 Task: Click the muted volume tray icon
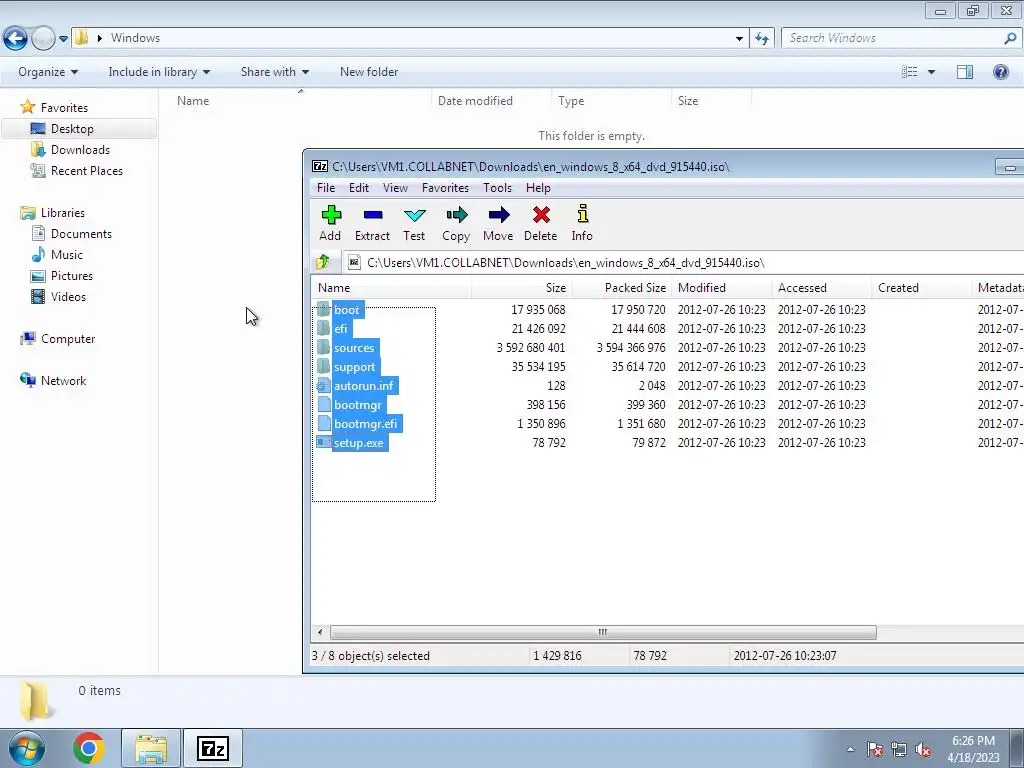(x=923, y=750)
